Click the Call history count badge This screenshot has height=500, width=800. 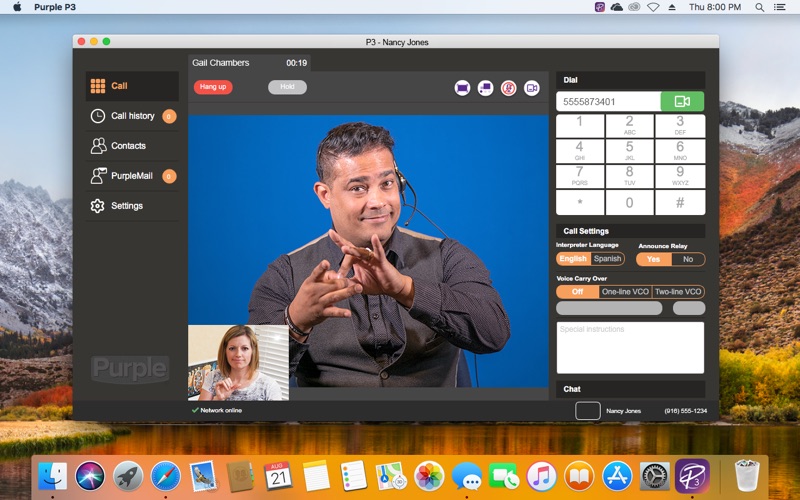(x=169, y=116)
